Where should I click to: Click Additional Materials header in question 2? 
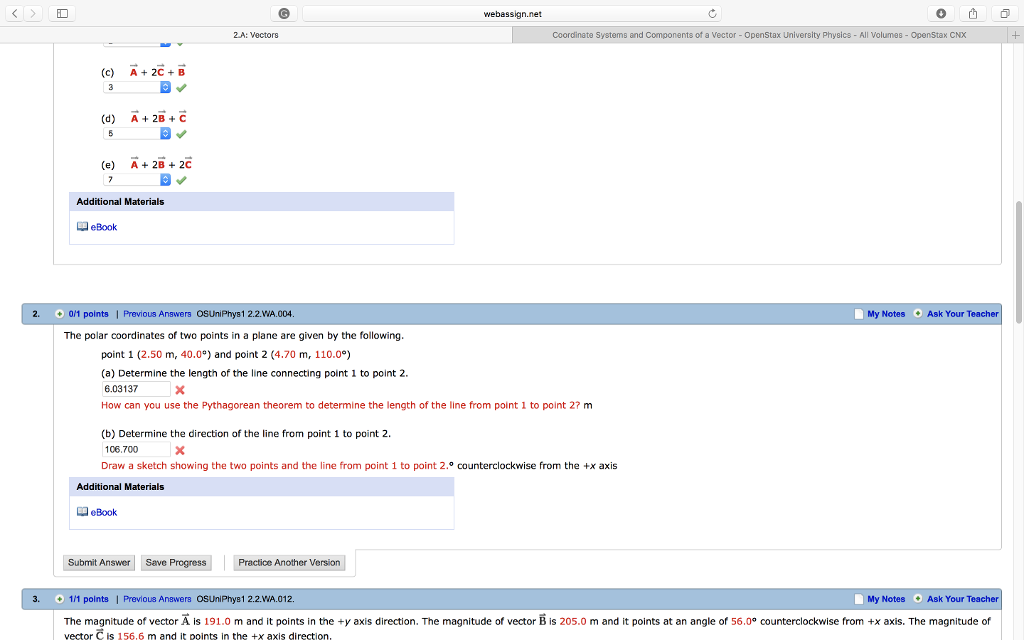[261, 487]
